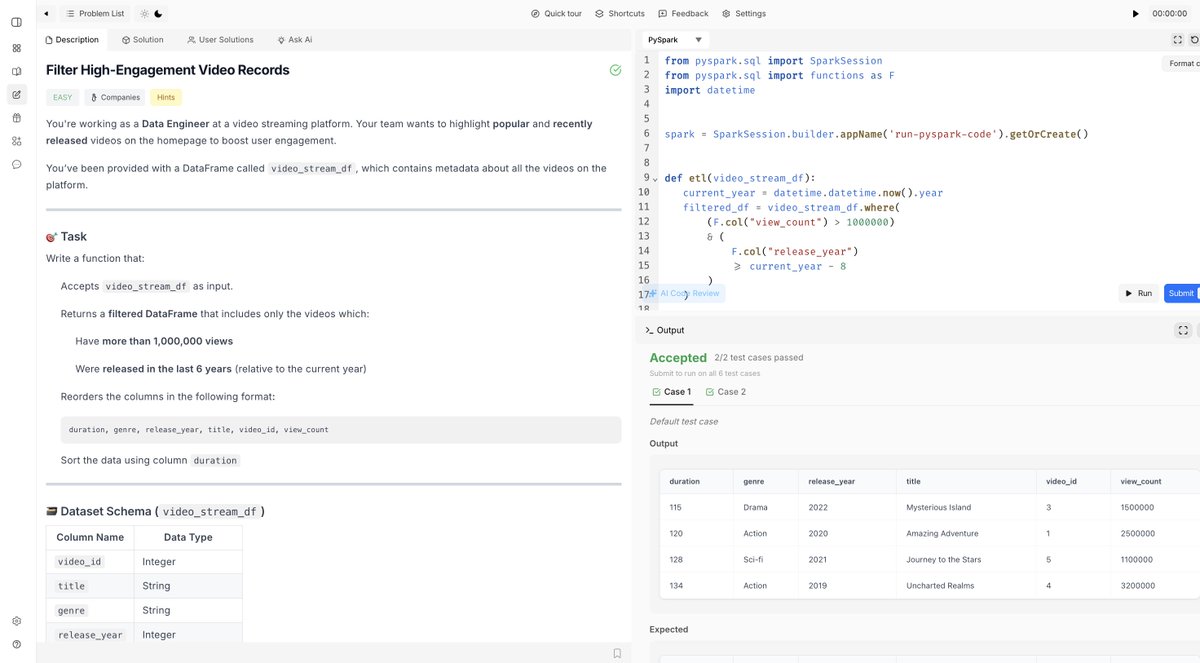Open the dashboard grid icon in sidebar
Screen dimensions: 1200x663
(x=16, y=47)
